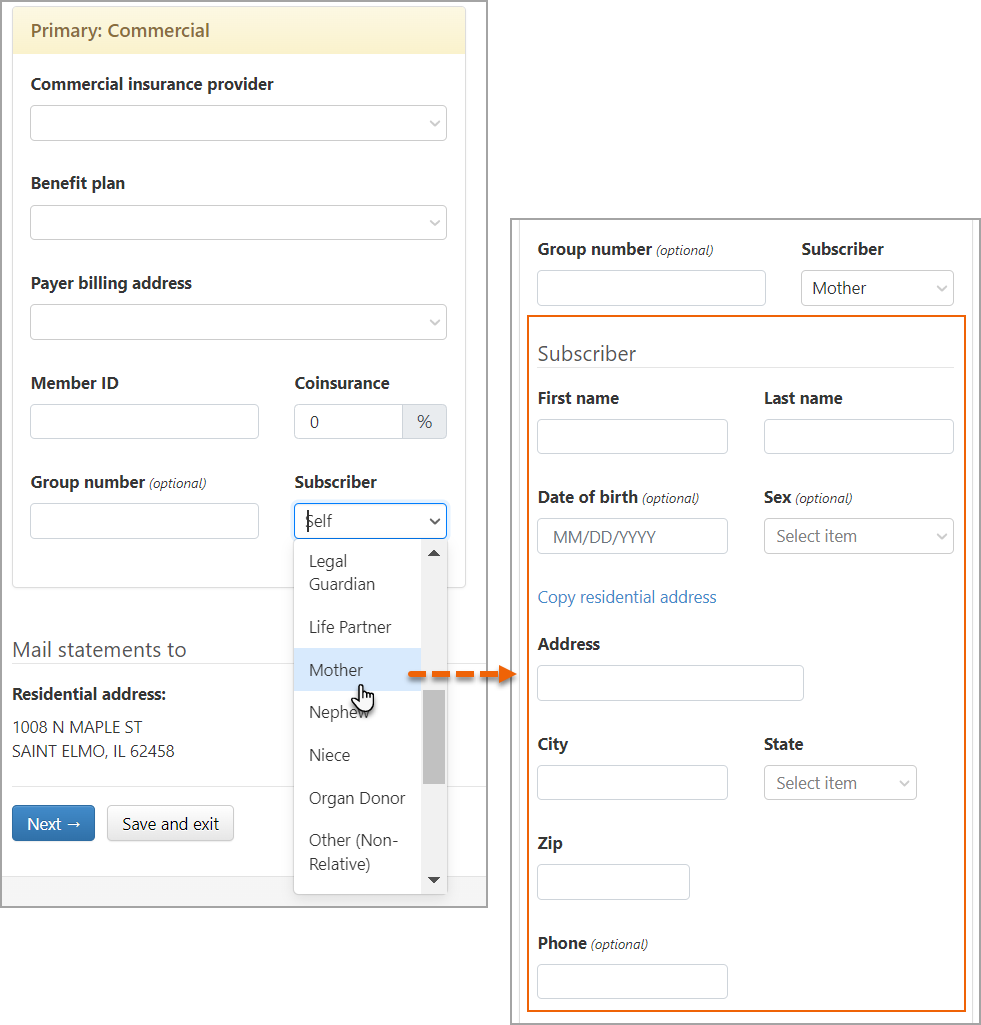
Task: Select Mother option in dropdown list
Action: click(x=336, y=670)
